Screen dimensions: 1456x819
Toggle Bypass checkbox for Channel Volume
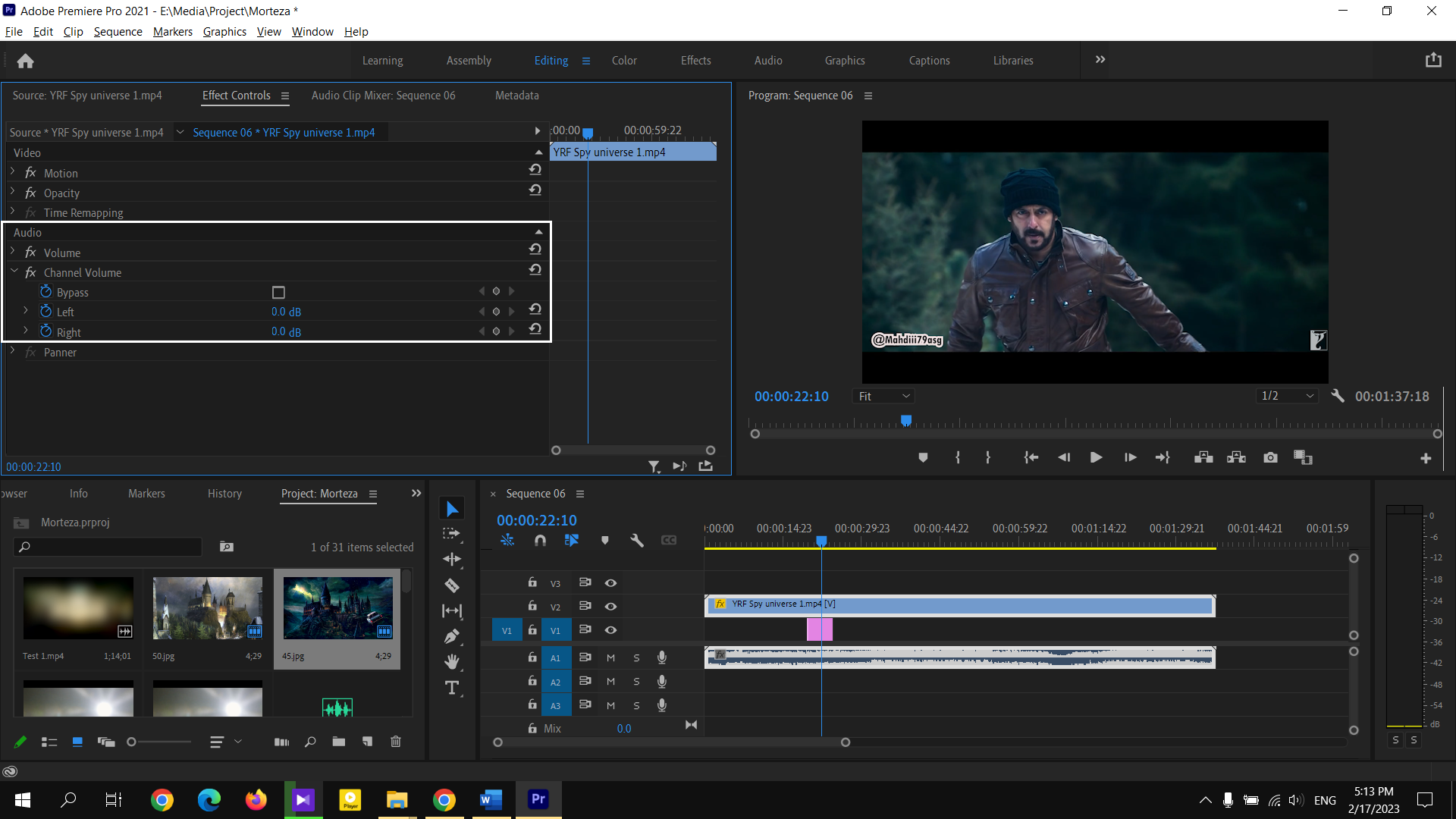(x=278, y=292)
